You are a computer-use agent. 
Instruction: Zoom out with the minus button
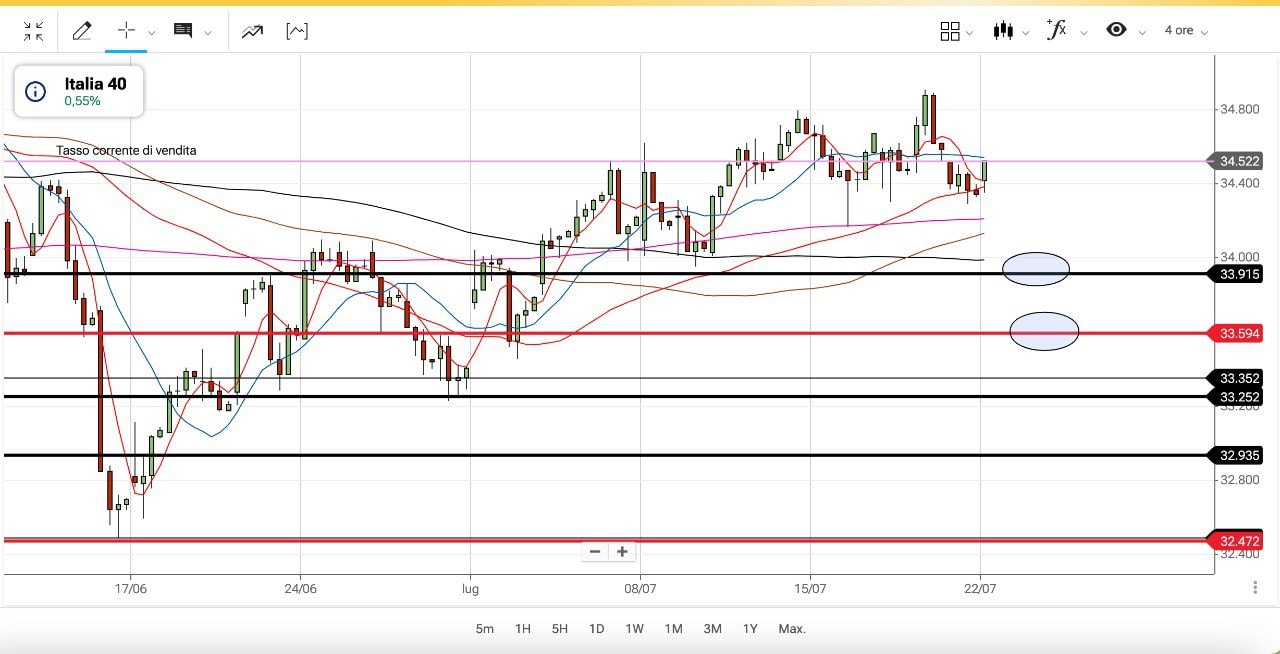pyautogui.click(x=595, y=552)
